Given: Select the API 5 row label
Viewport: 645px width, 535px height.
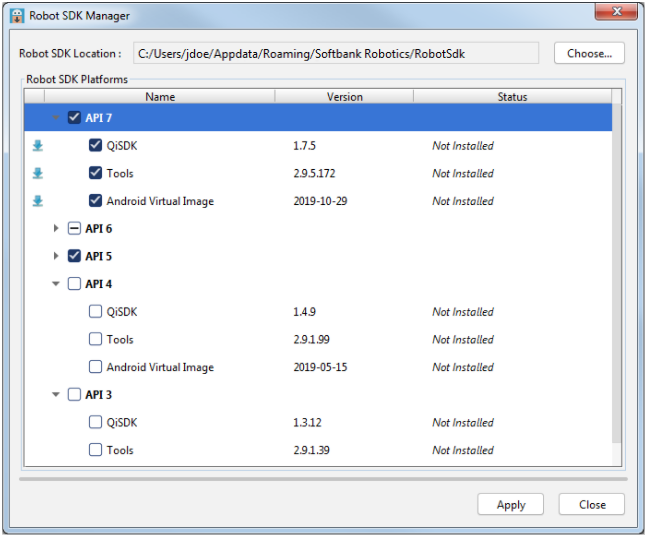Looking at the screenshot, I should 98,256.
